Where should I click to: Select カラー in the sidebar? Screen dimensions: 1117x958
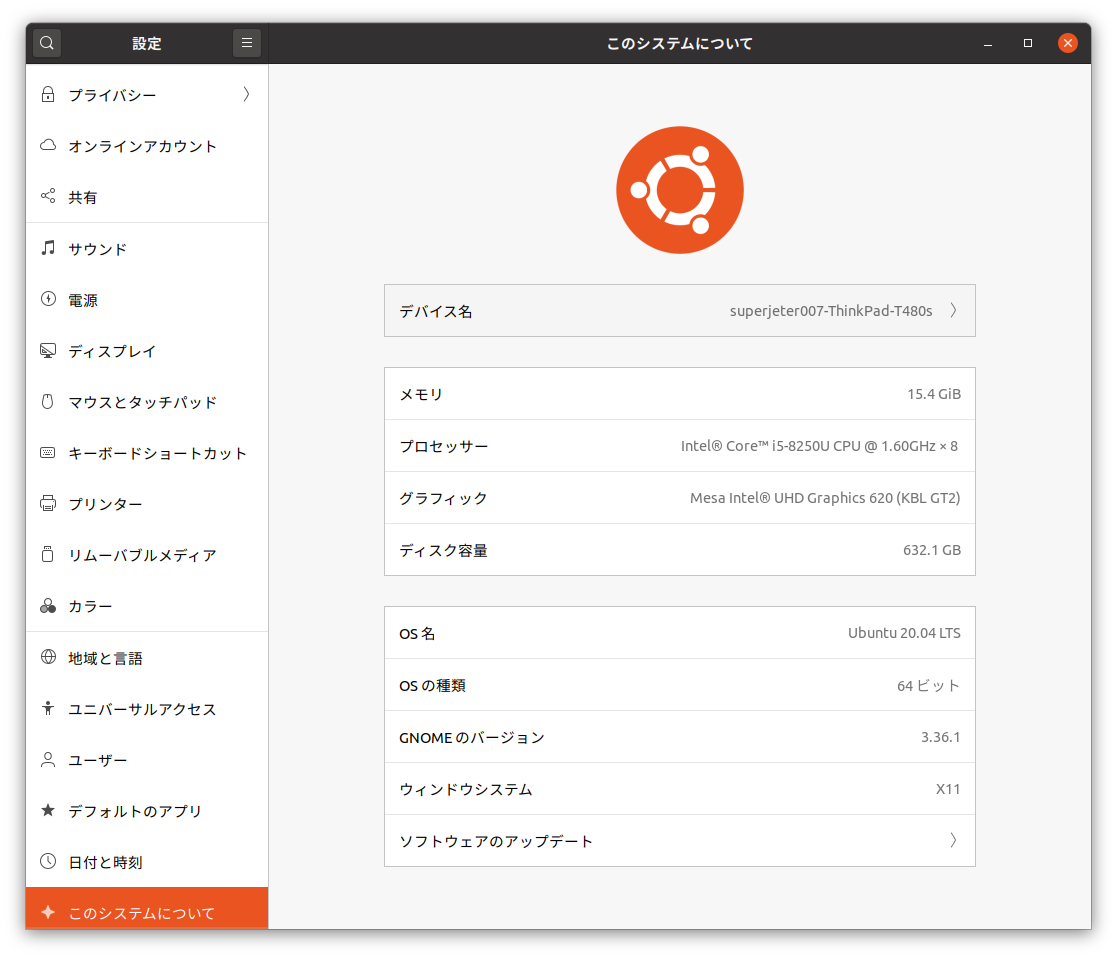pos(147,606)
